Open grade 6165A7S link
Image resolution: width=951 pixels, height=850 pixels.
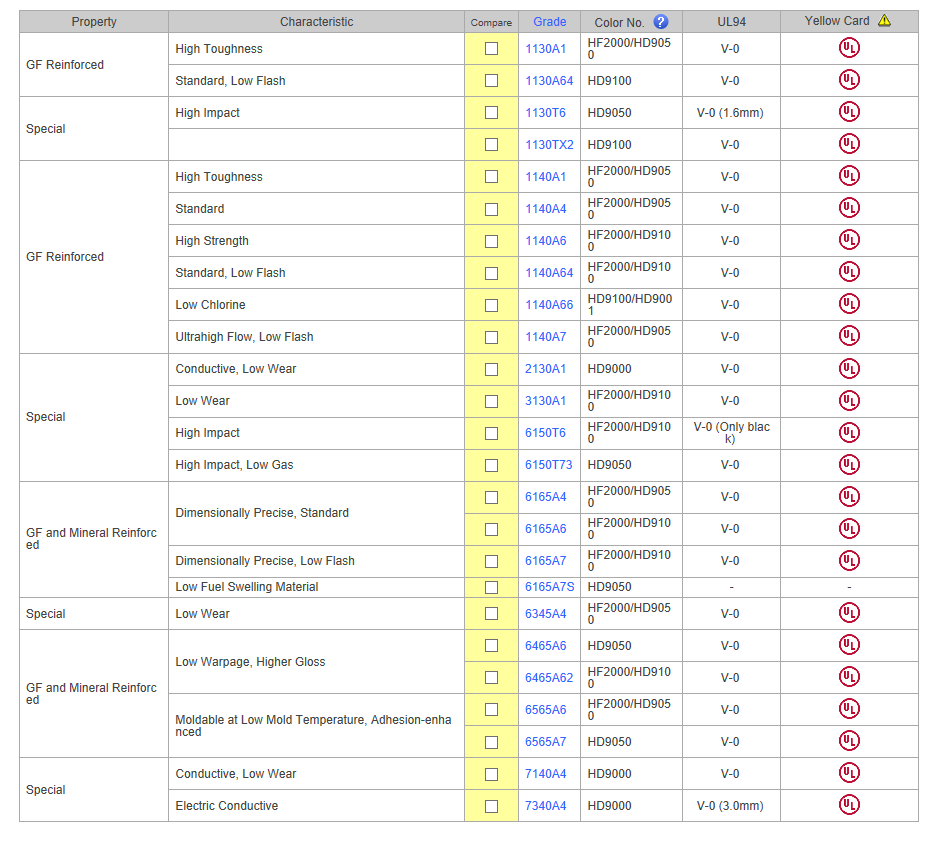coord(549,587)
